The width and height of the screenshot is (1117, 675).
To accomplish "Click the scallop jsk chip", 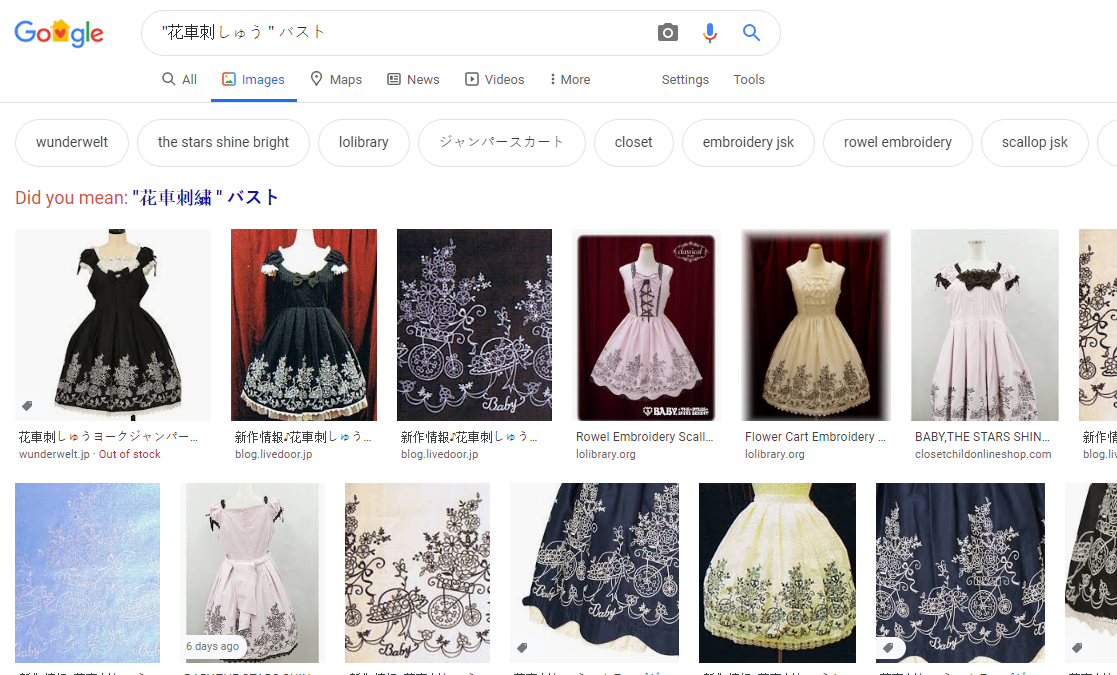I will pyautogui.click(x=1034, y=142).
